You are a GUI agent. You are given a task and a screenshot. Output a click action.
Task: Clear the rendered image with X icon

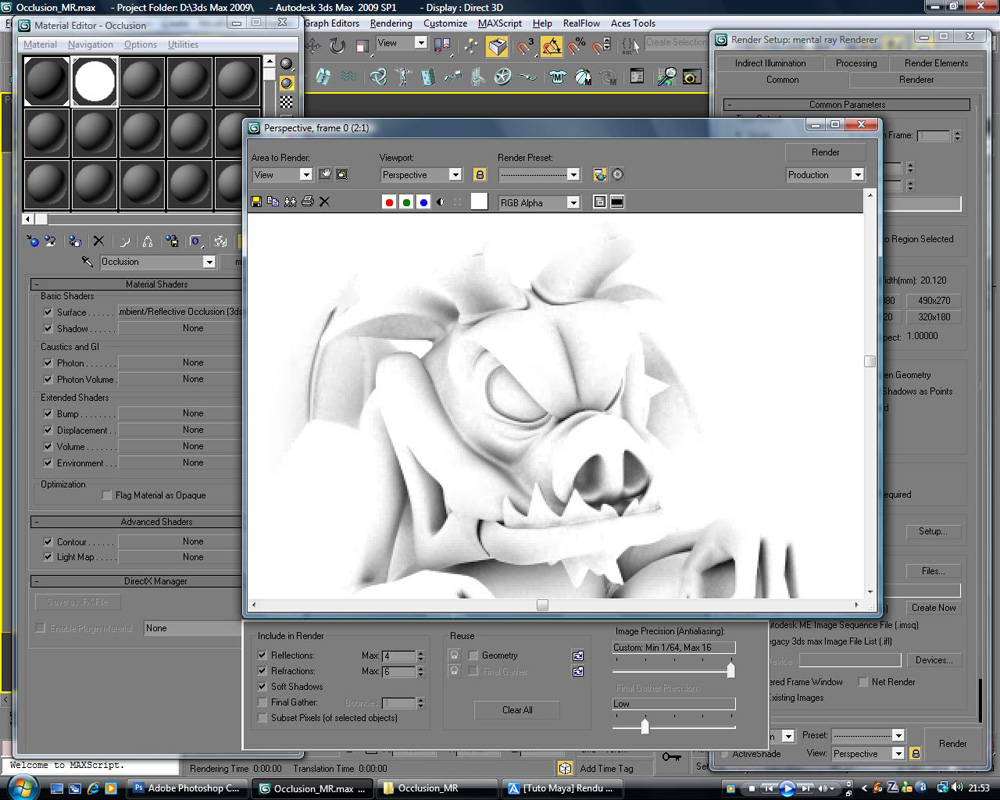pos(324,202)
